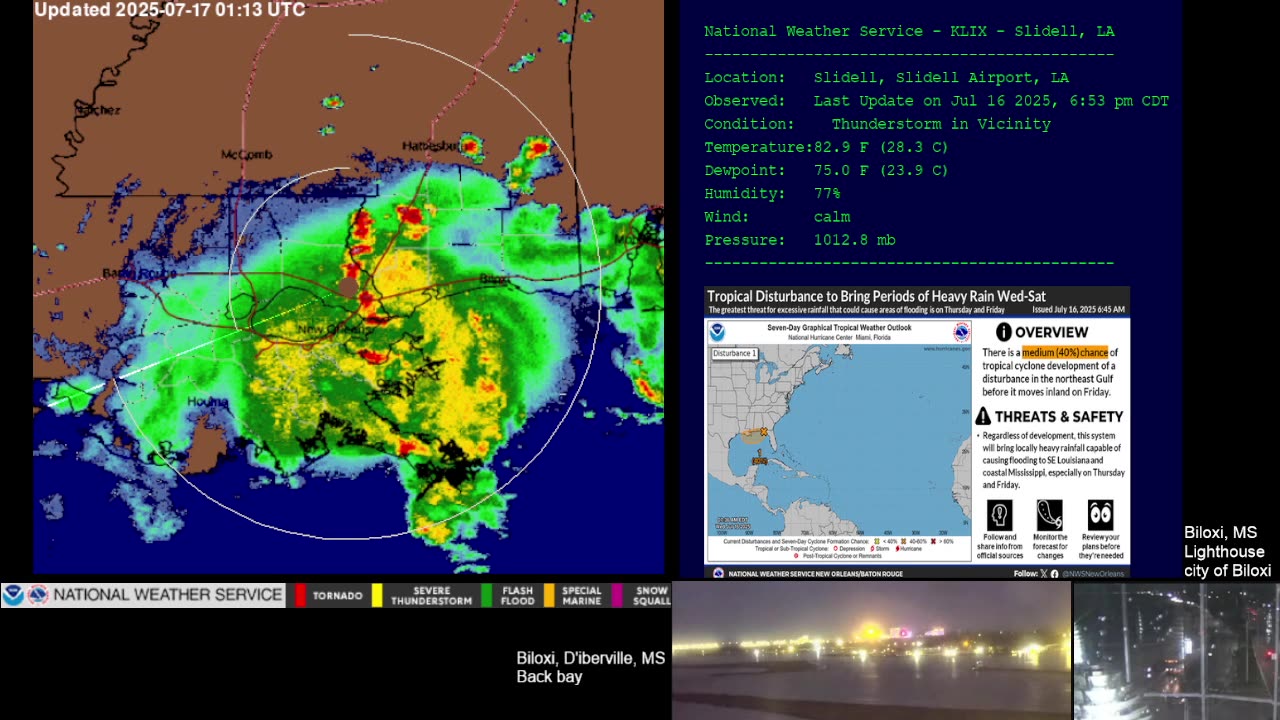Click the NWS logo in the graphic footer

718,574
